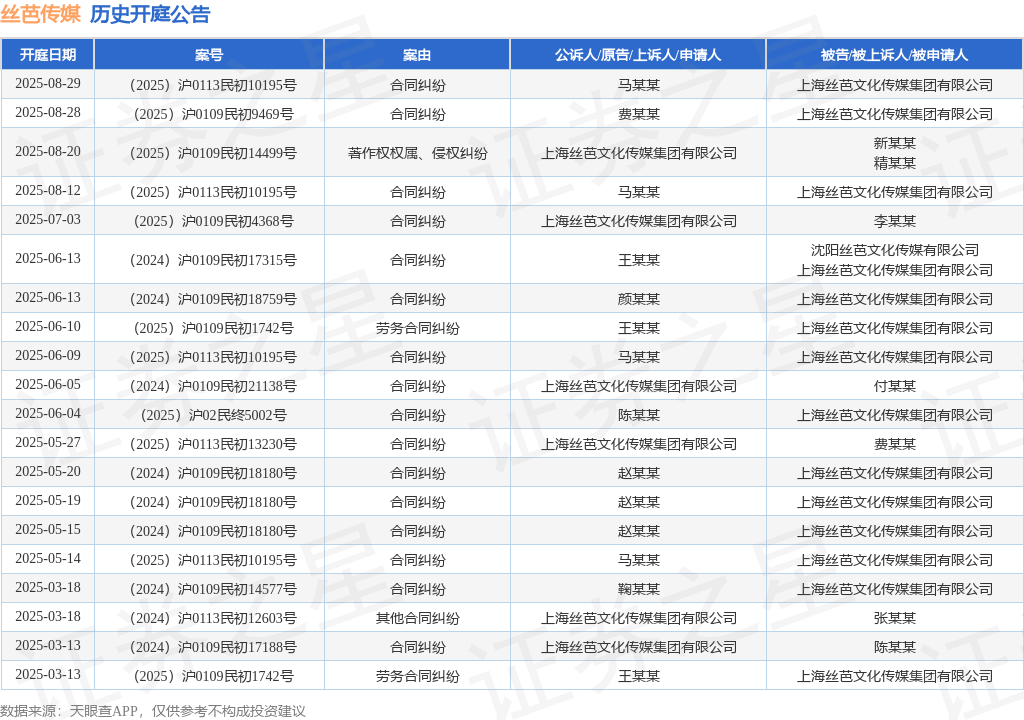Click date cell 2025-07-03
The height and width of the screenshot is (720, 1024).
click(48, 220)
